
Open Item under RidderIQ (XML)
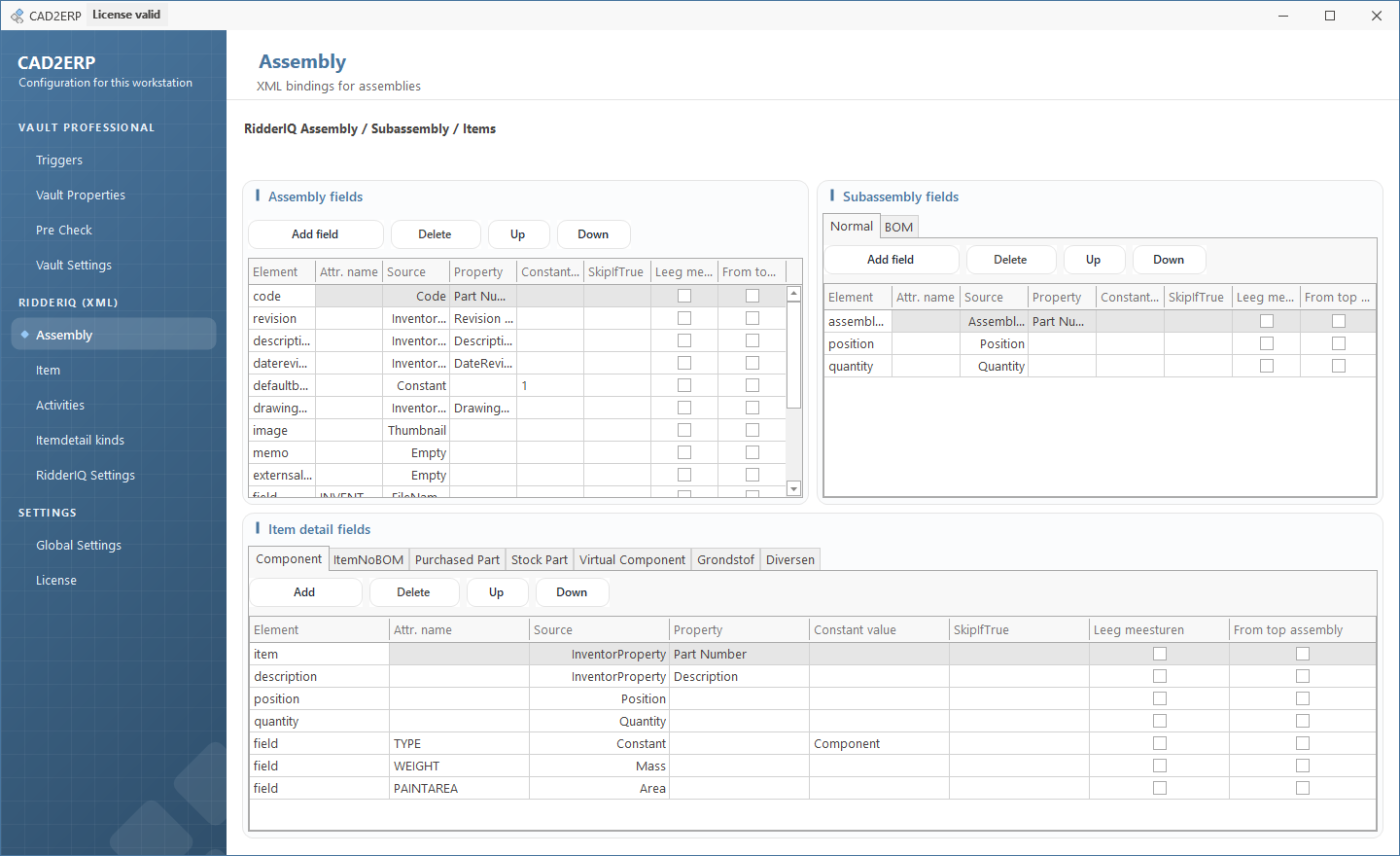coord(49,371)
